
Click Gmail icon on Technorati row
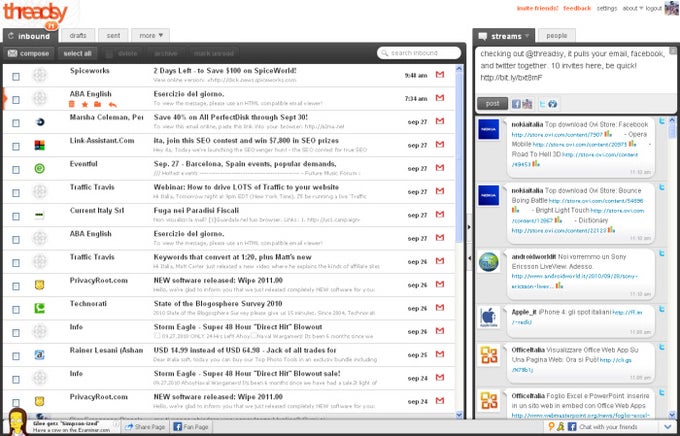tap(440, 308)
